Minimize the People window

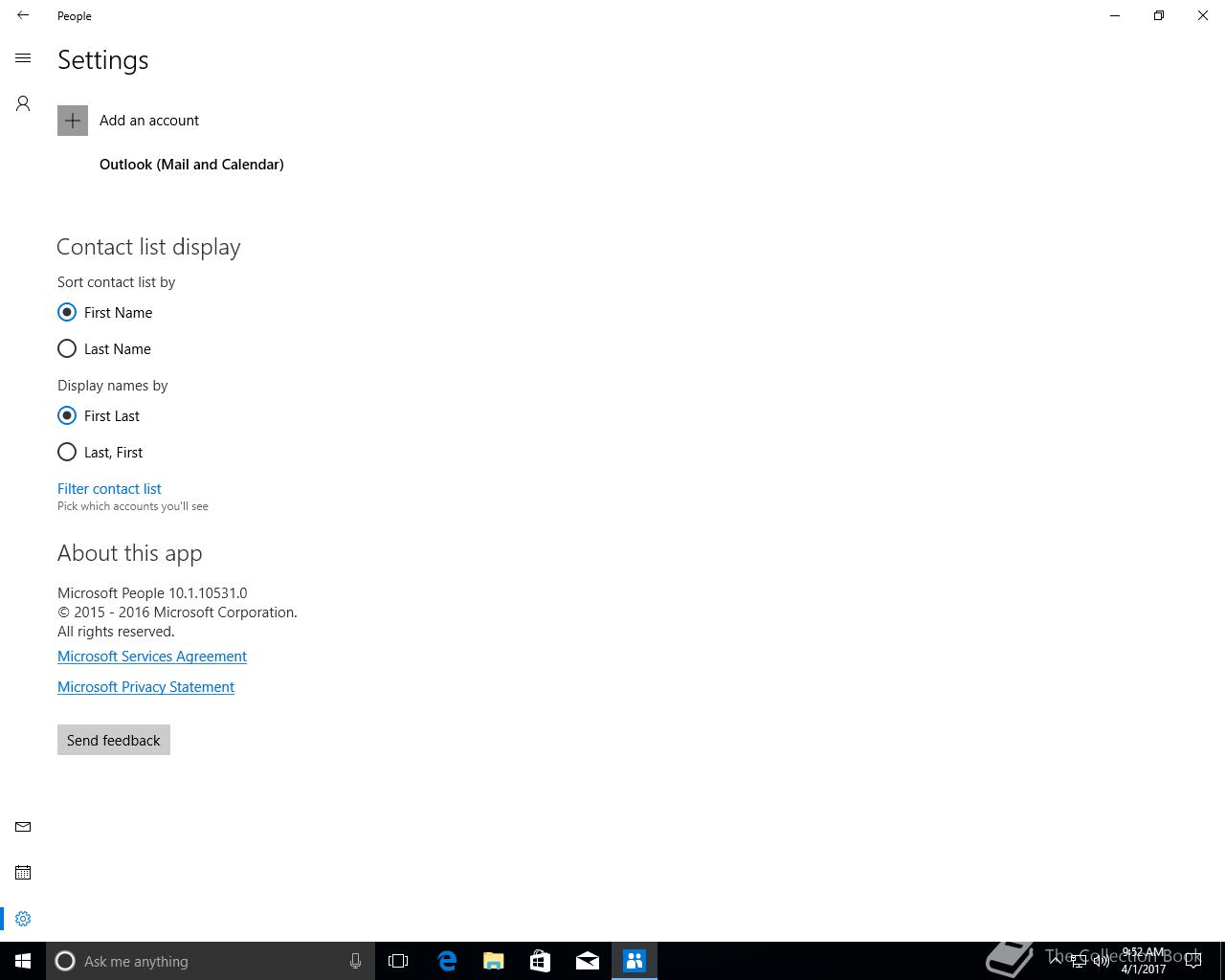pyautogui.click(x=1115, y=15)
